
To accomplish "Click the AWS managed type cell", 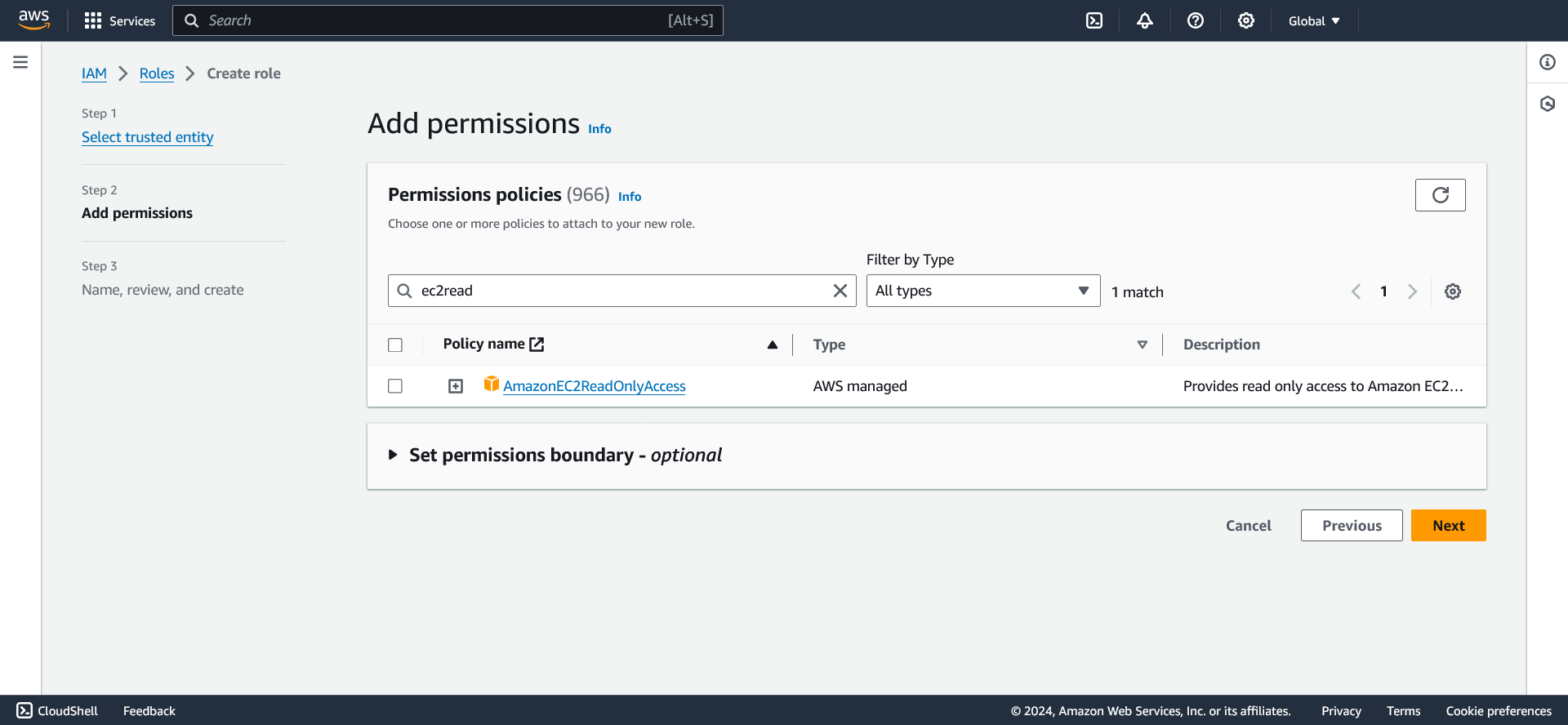I will point(860,386).
